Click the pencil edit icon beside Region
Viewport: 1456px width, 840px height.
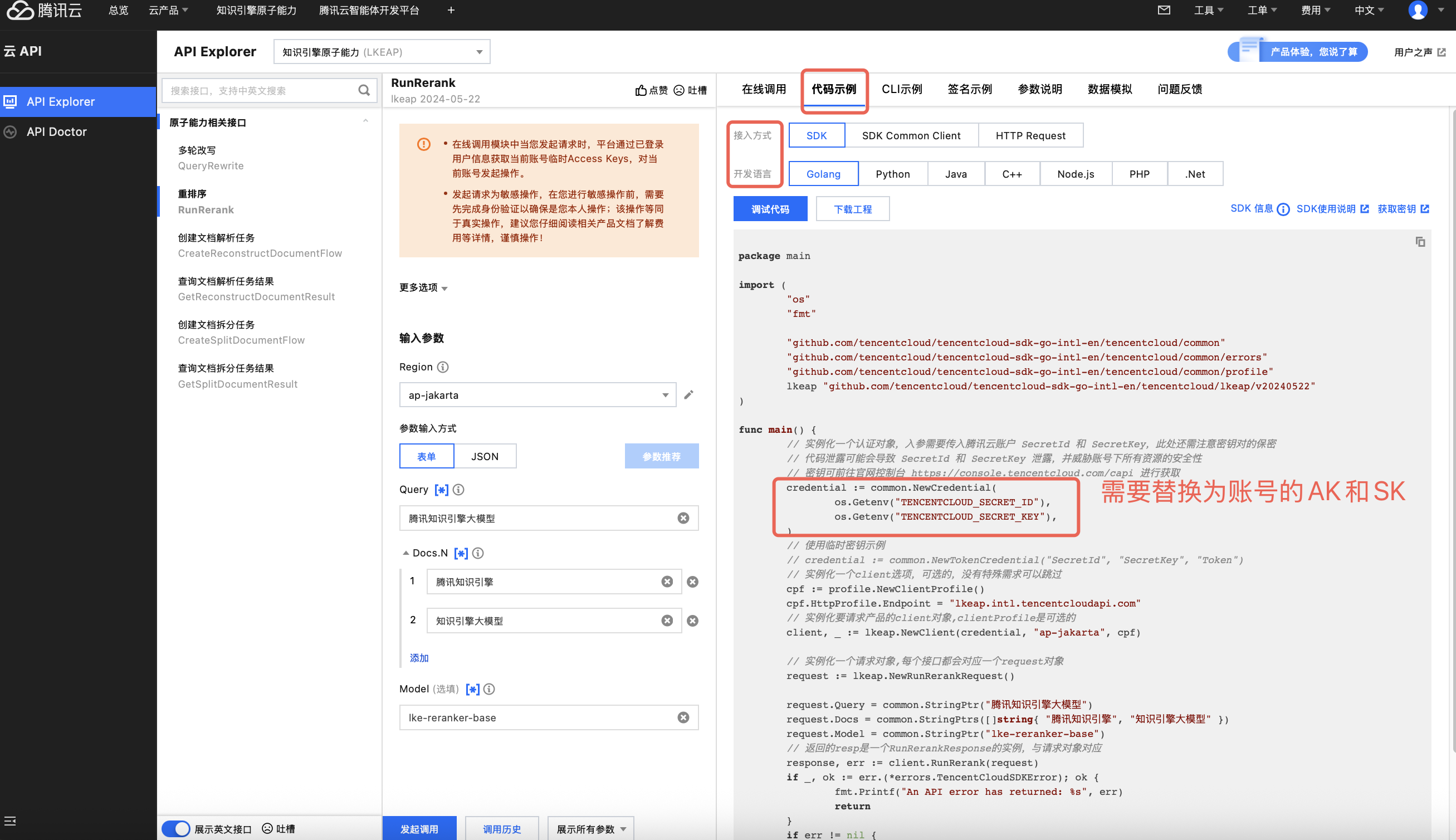(688, 394)
